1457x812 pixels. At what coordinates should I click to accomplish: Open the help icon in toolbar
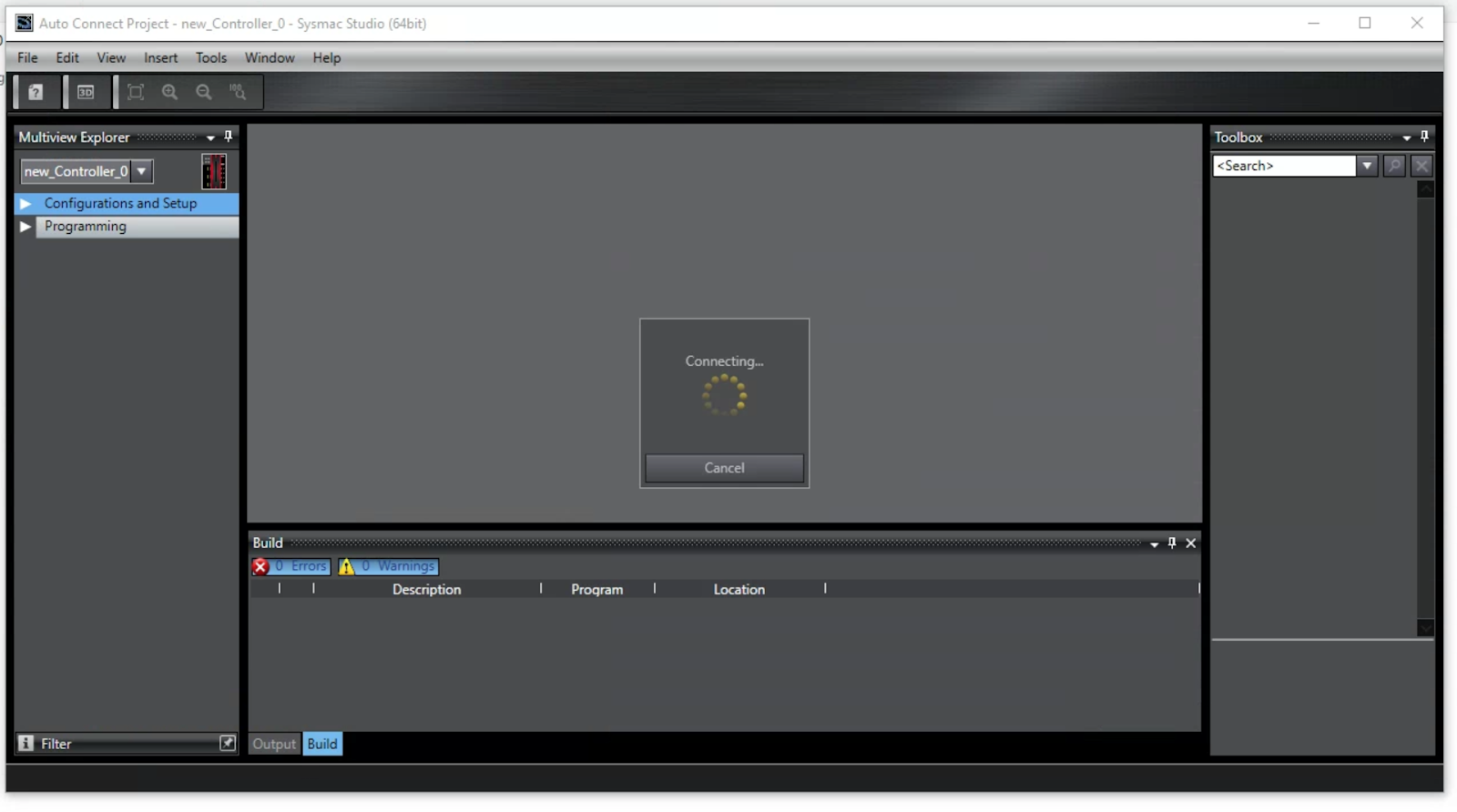[36, 92]
